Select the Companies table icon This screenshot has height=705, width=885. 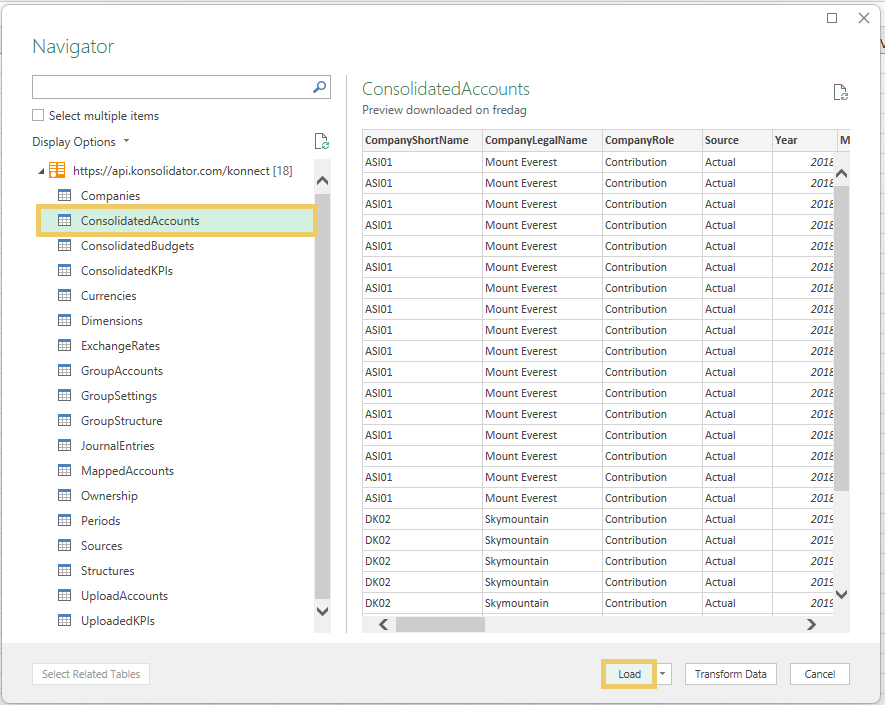(x=64, y=195)
